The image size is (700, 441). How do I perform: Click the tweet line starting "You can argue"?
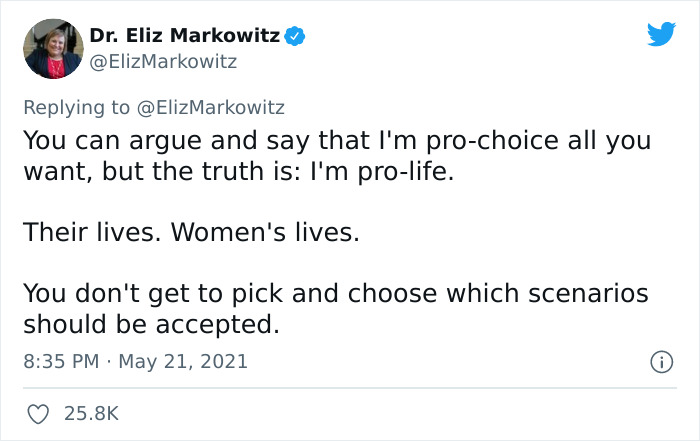pos(336,141)
